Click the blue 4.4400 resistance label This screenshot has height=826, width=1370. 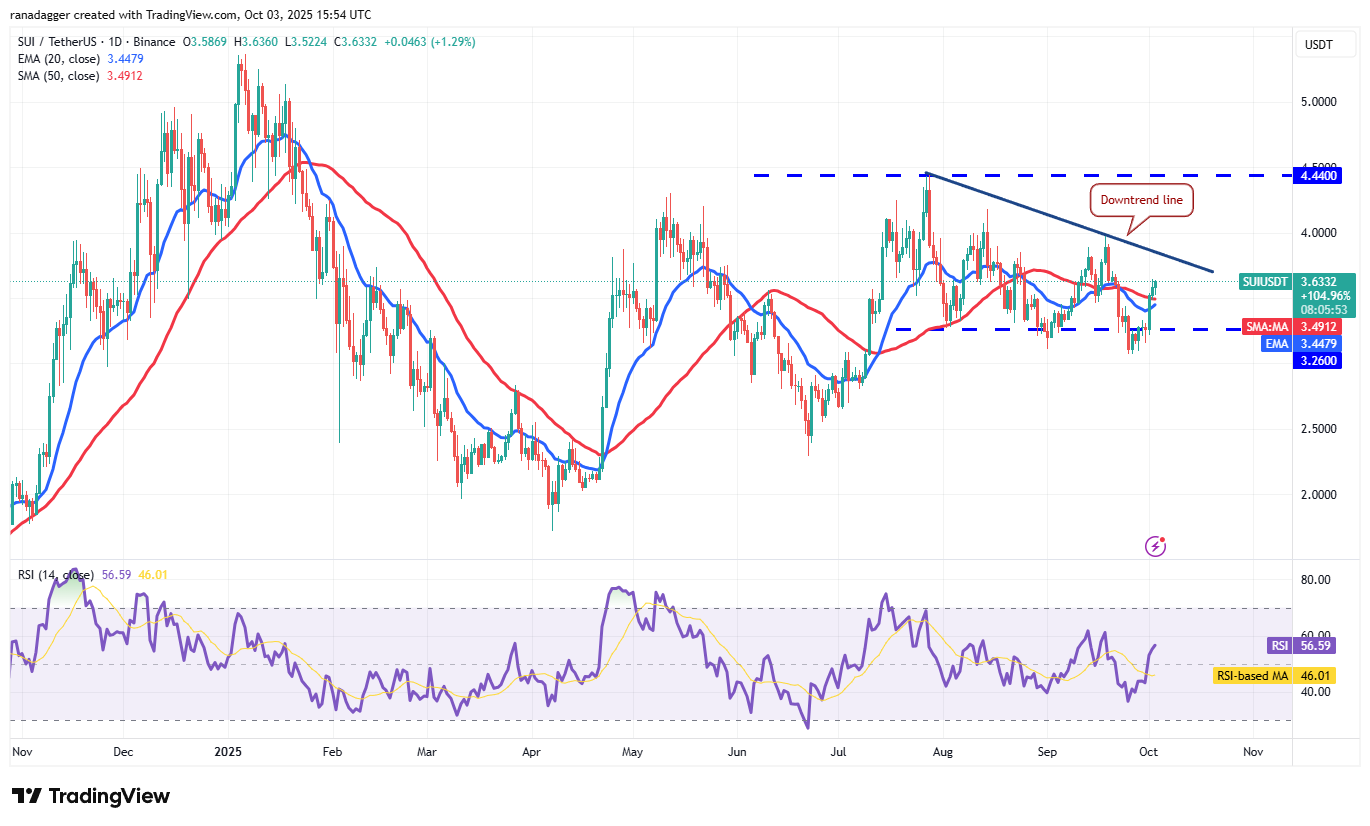pyautogui.click(x=1318, y=175)
